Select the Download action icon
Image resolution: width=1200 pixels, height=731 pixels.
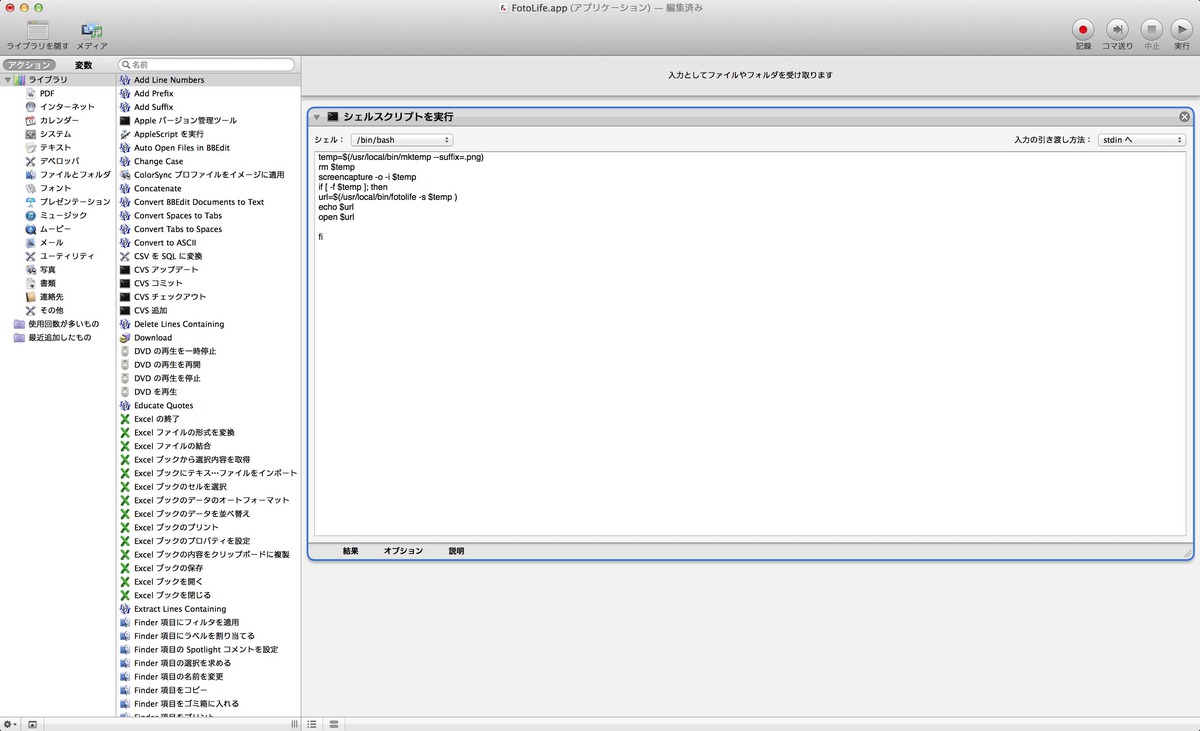click(x=125, y=338)
